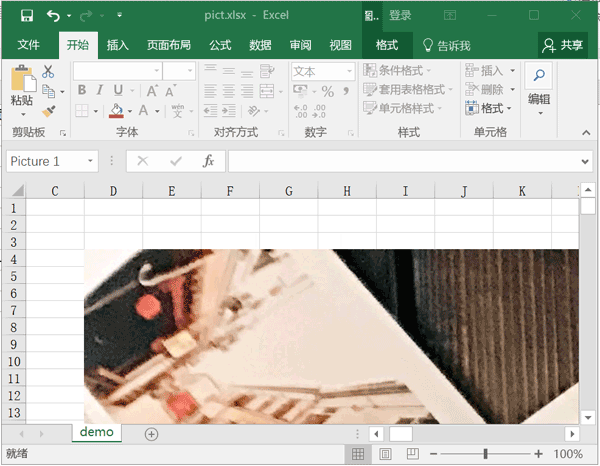Select Normal view button in status bar
The width and height of the screenshot is (600, 466).
(x=357, y=455)
